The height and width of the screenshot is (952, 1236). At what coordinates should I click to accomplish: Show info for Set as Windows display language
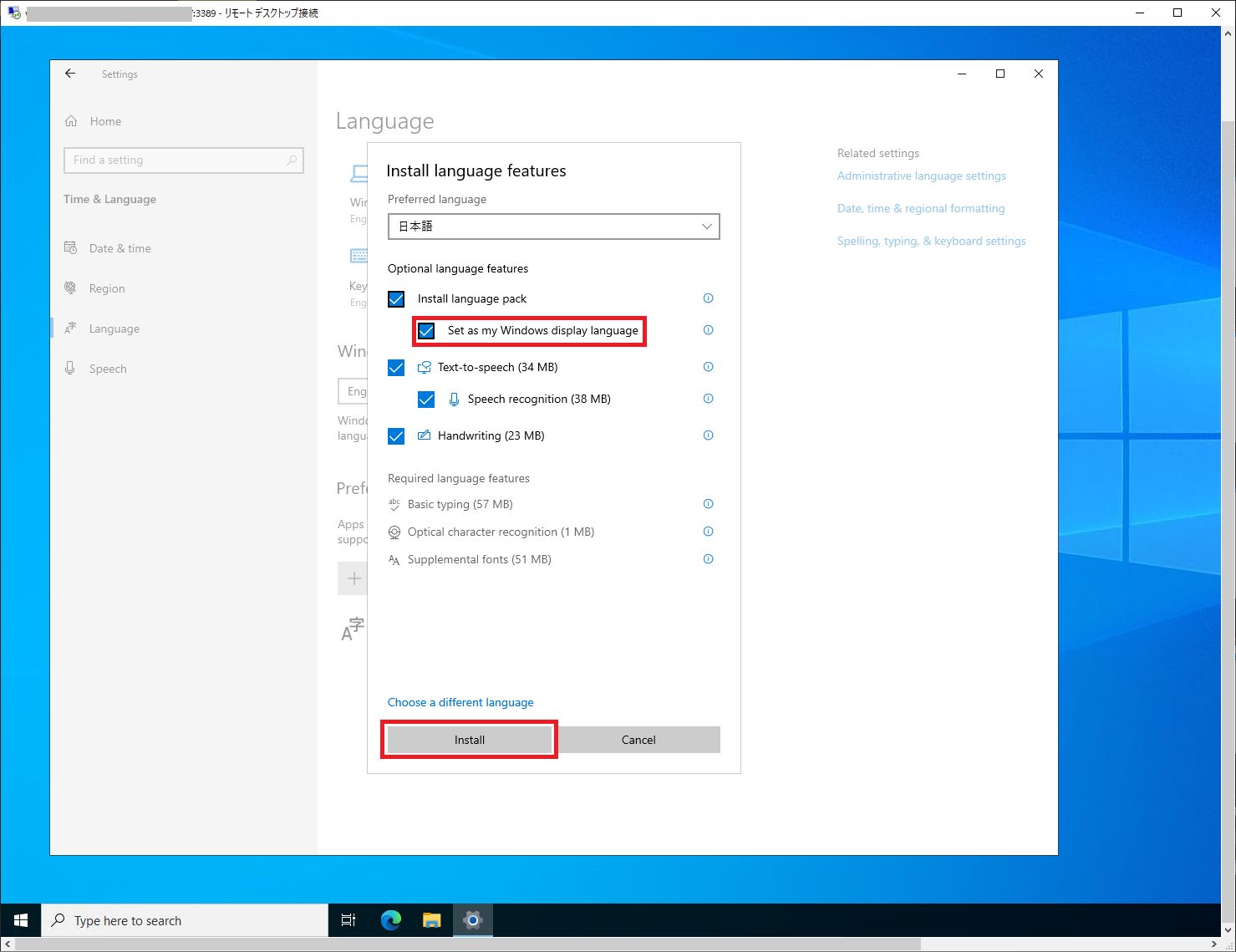(x=708, y=330)
